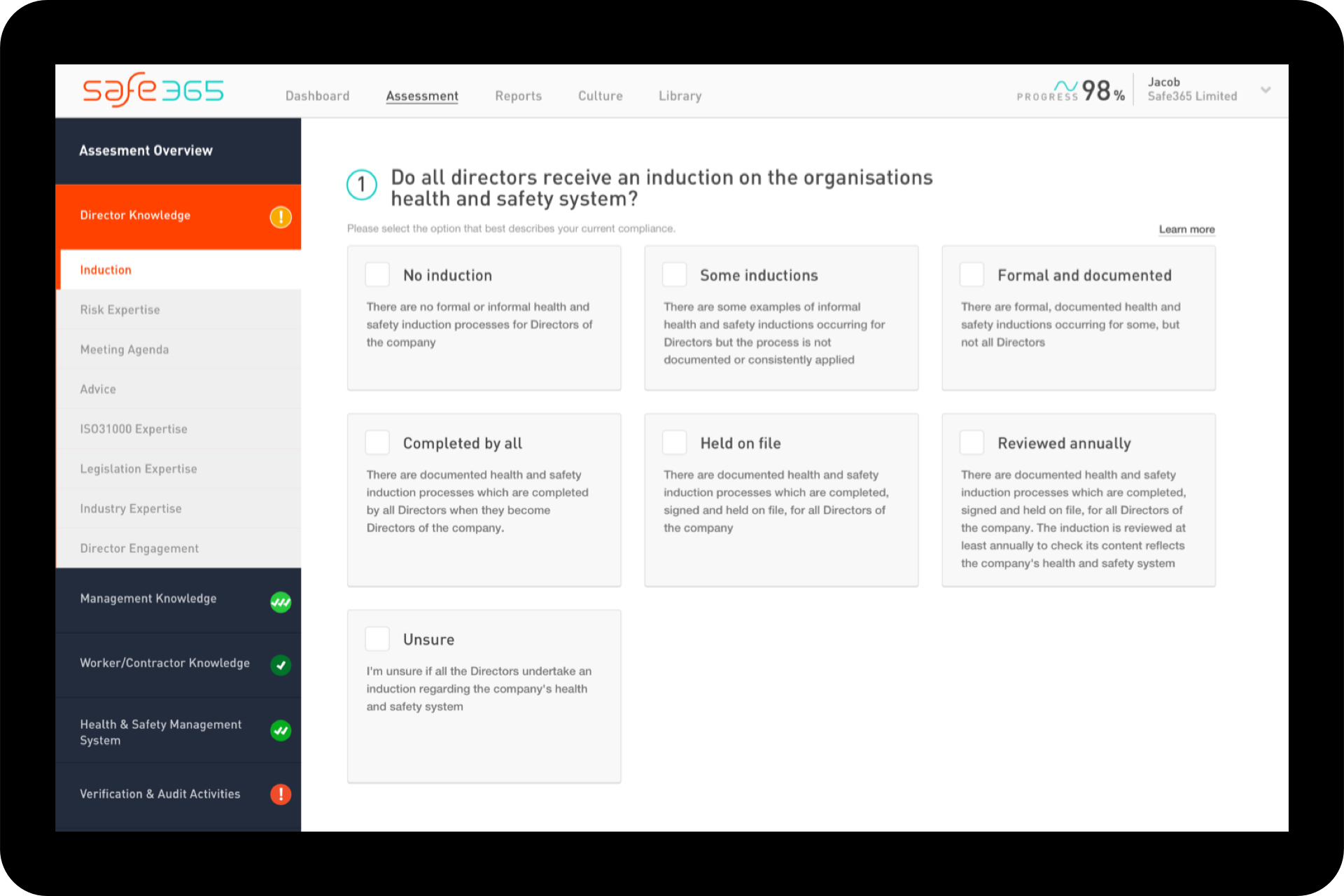This screenshot has width=1344, height=896.
Task: Check the No induction option
Action: pos(378,274)
